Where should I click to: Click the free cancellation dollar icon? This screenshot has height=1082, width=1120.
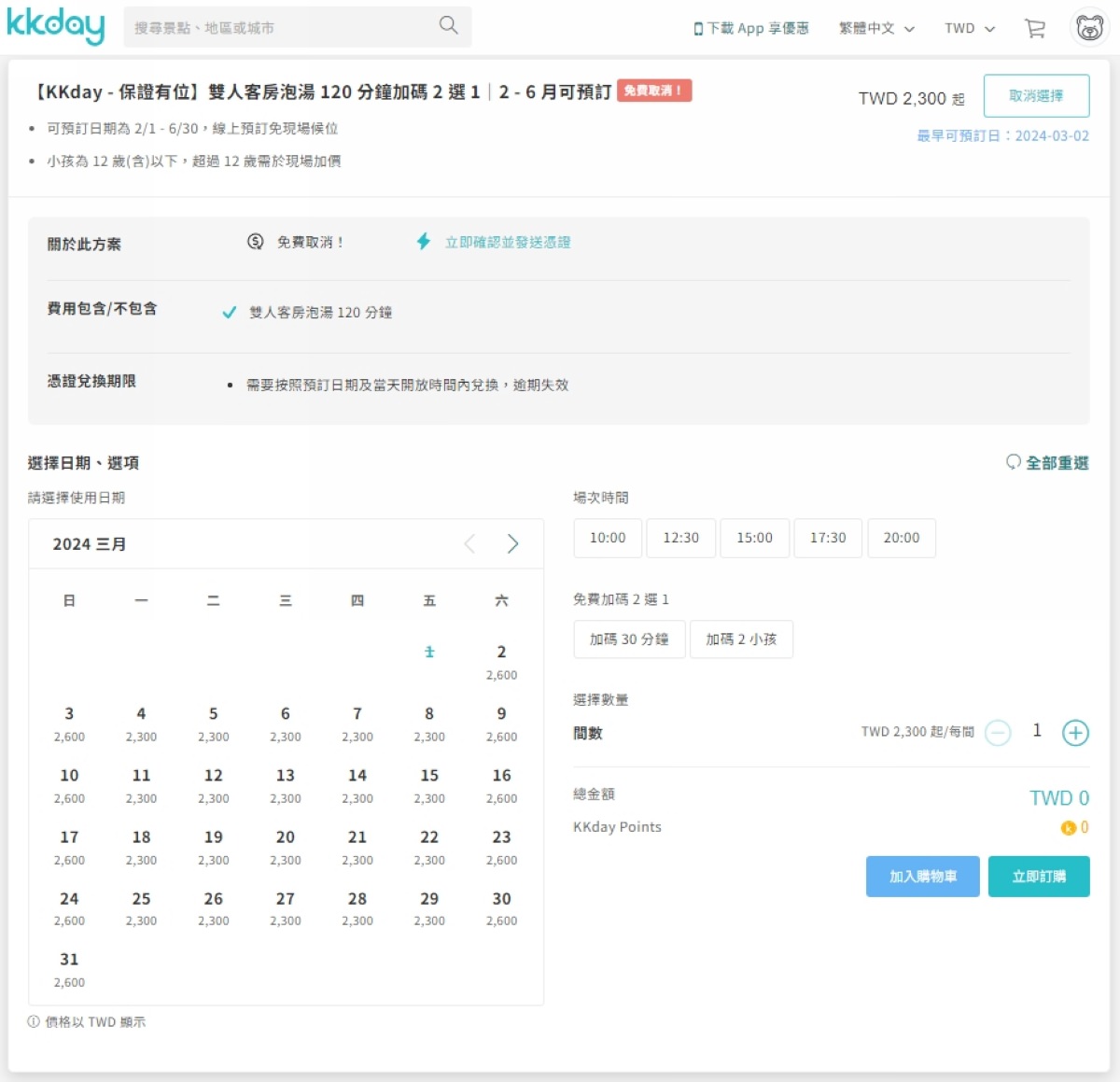click(255, 242)
